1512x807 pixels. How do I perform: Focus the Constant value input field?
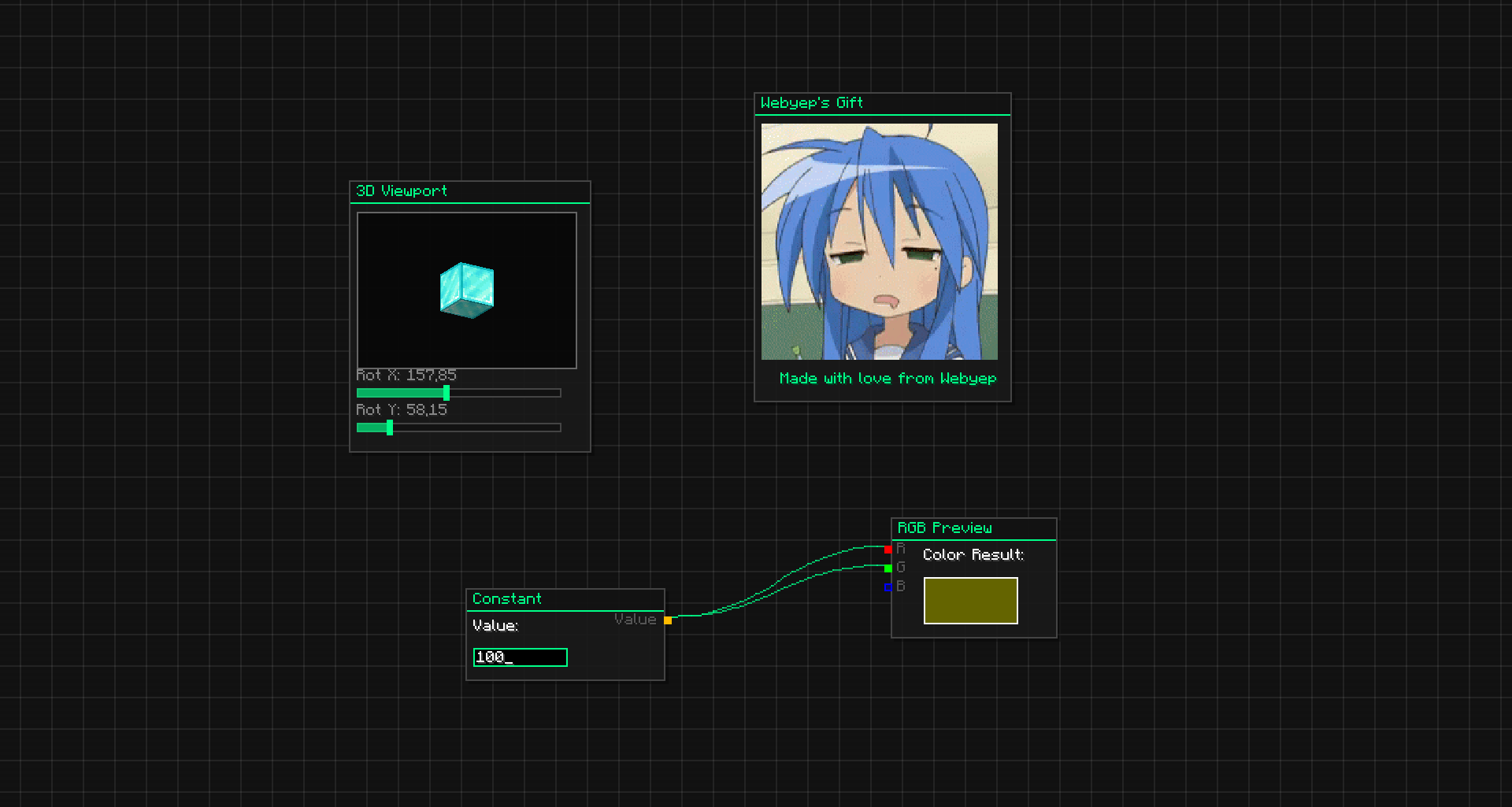(521, 657)
